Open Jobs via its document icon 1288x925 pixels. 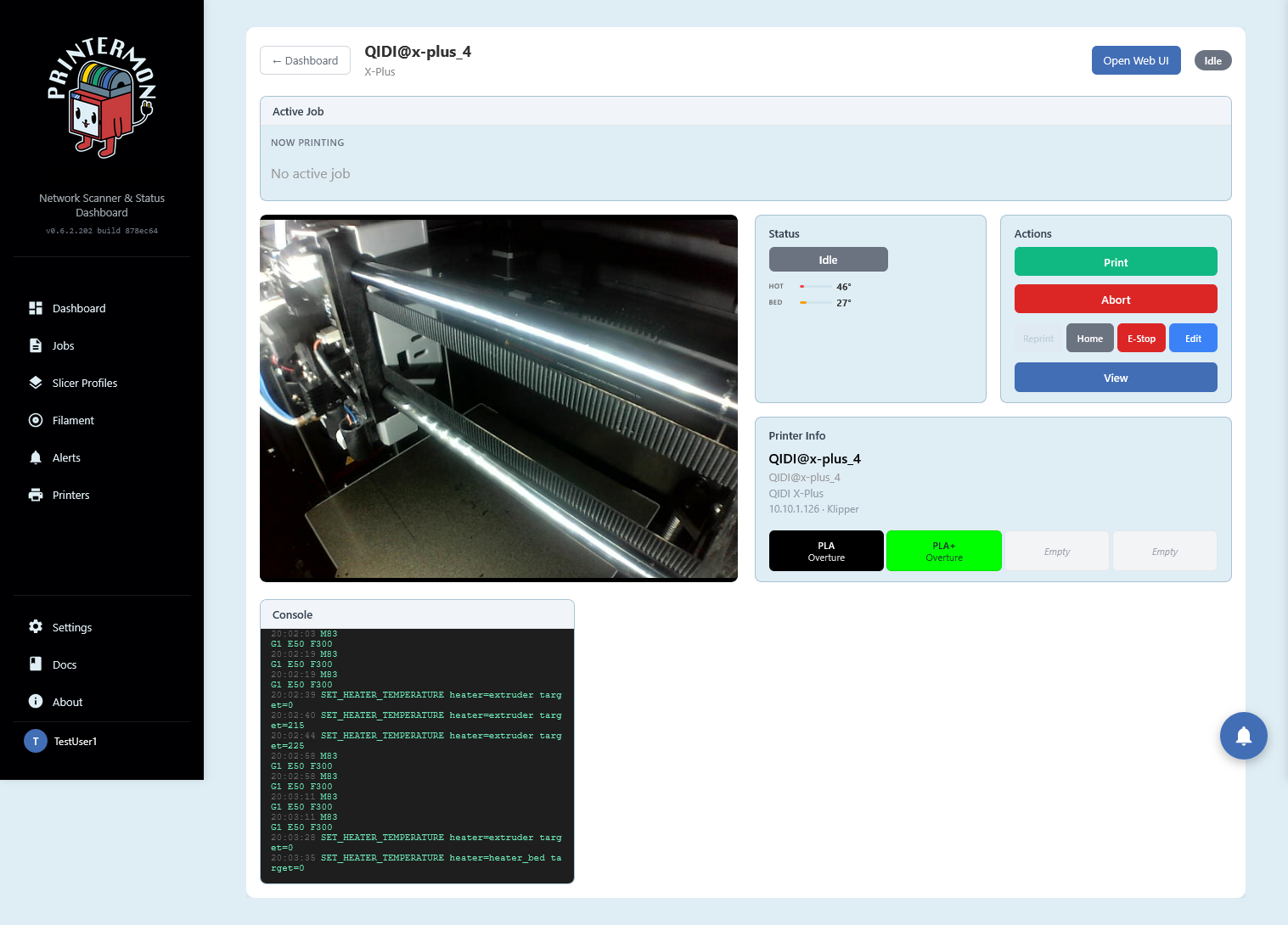(36, 345)
